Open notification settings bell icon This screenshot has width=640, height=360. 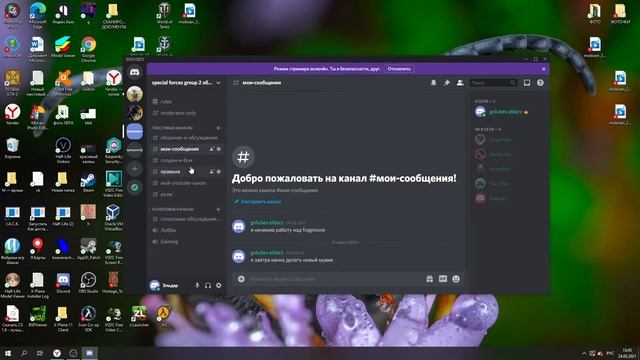coord(433,83)
